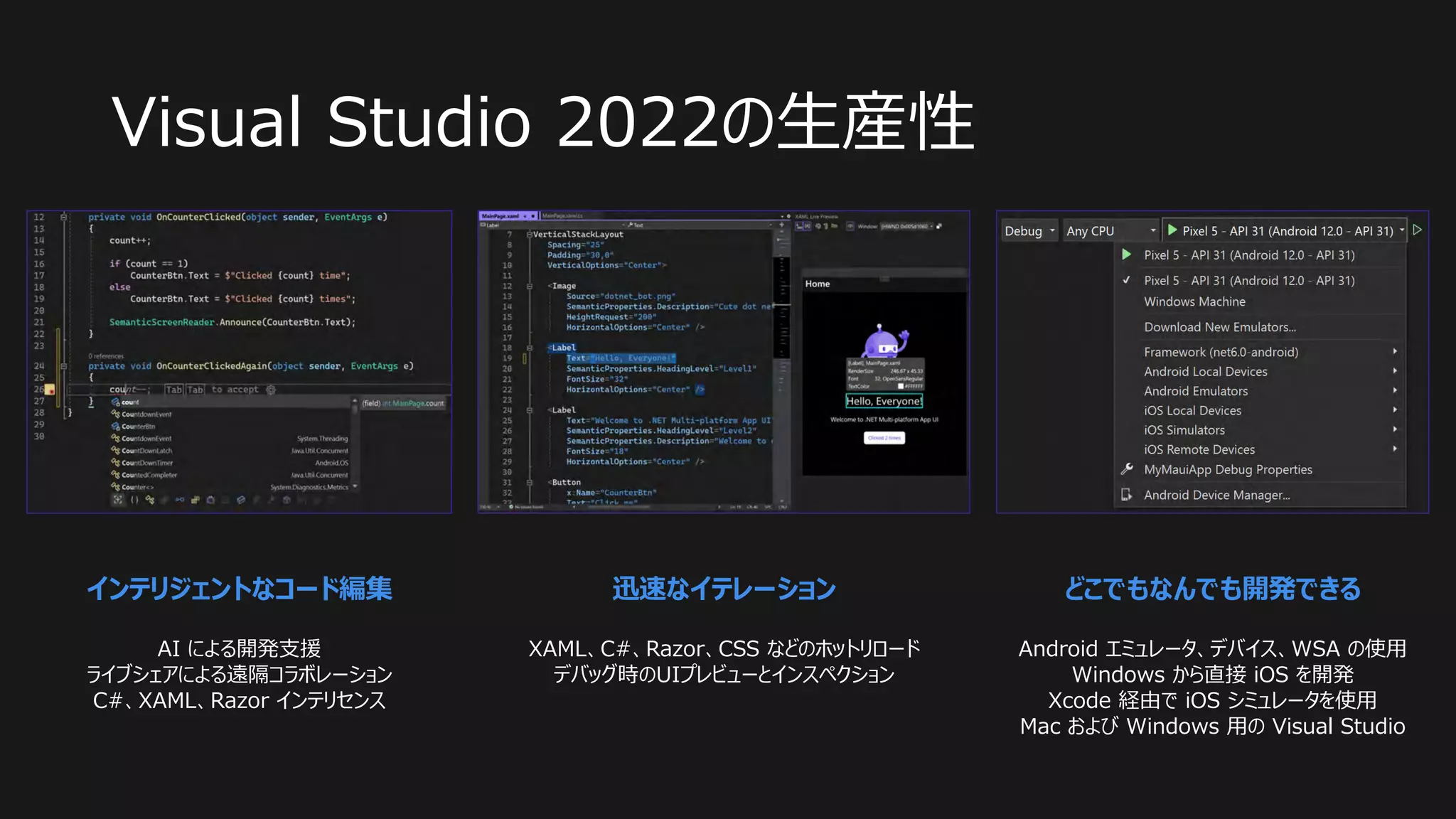Expand the Framework (net6.0-android) submenu
The height and width of the screenshot is (819, 1456).
click(x=1260, y=352)
